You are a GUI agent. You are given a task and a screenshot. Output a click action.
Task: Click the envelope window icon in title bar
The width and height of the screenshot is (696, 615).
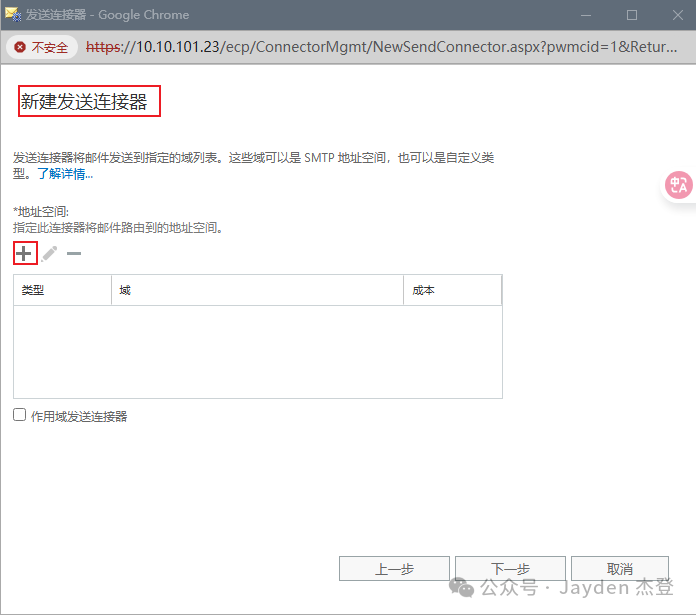pyautogui.click(x=13, y=15)
